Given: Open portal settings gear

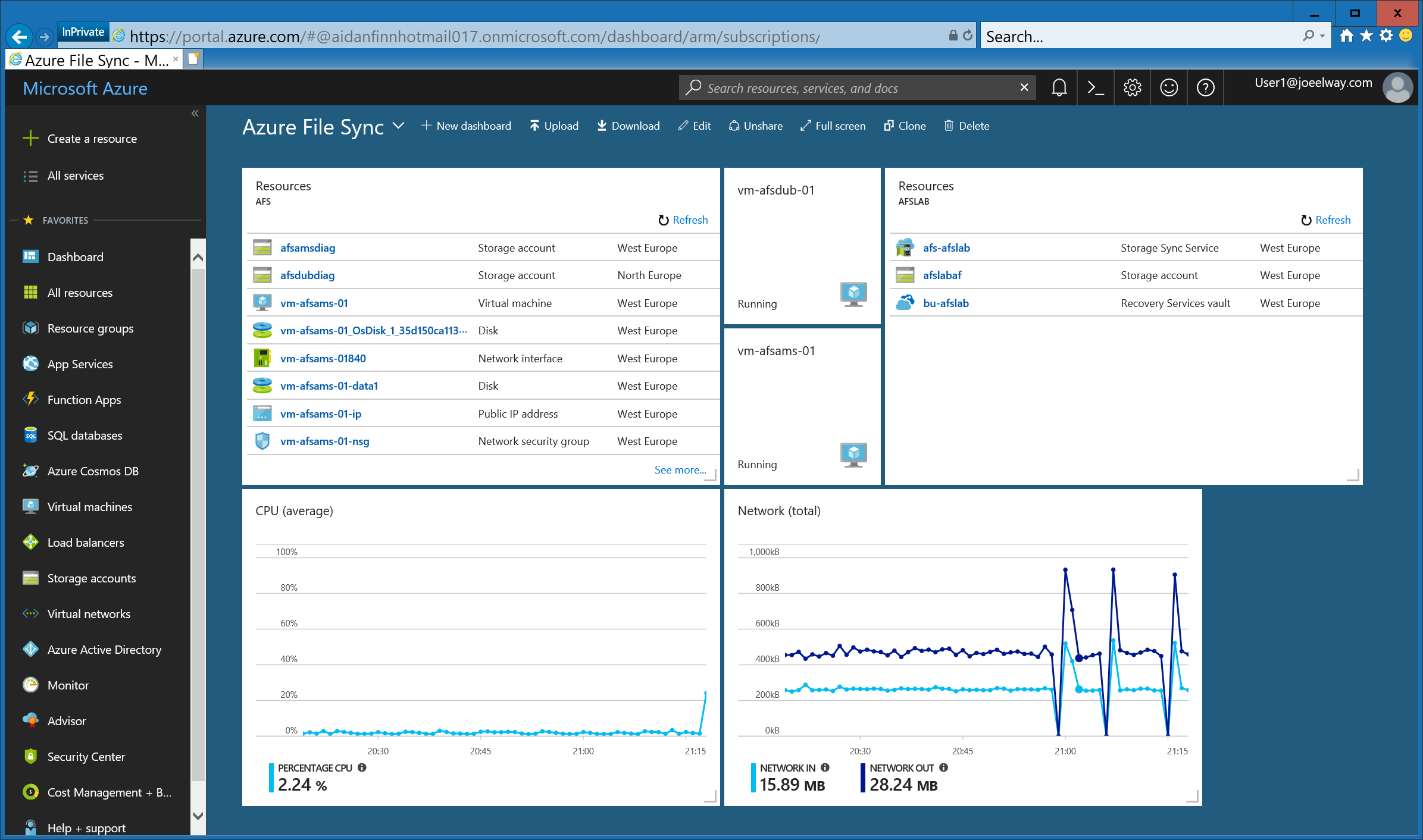Looking at the screenshot, I should point(1132,88).
